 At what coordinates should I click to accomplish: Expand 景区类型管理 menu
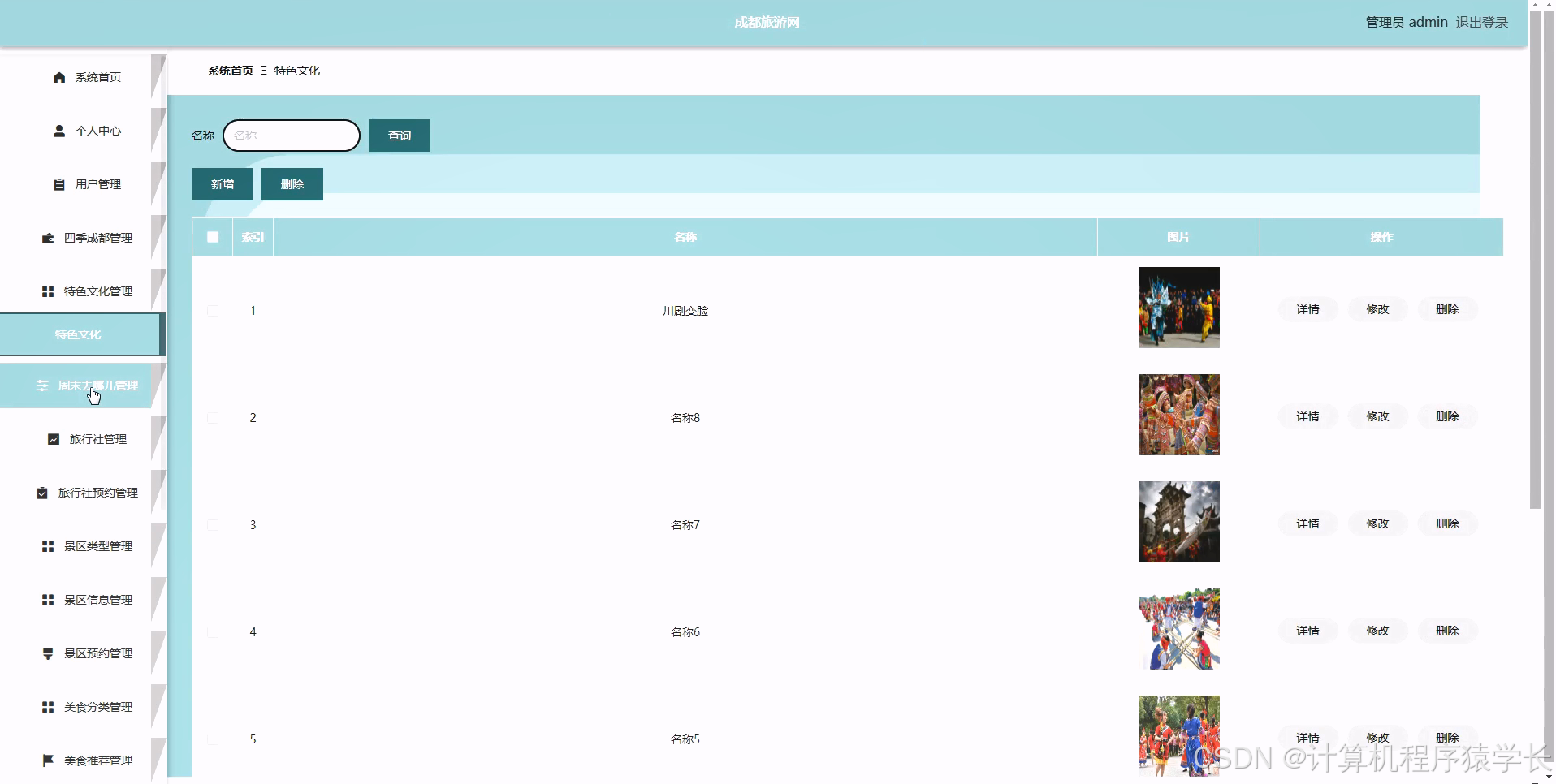[83, 546]
